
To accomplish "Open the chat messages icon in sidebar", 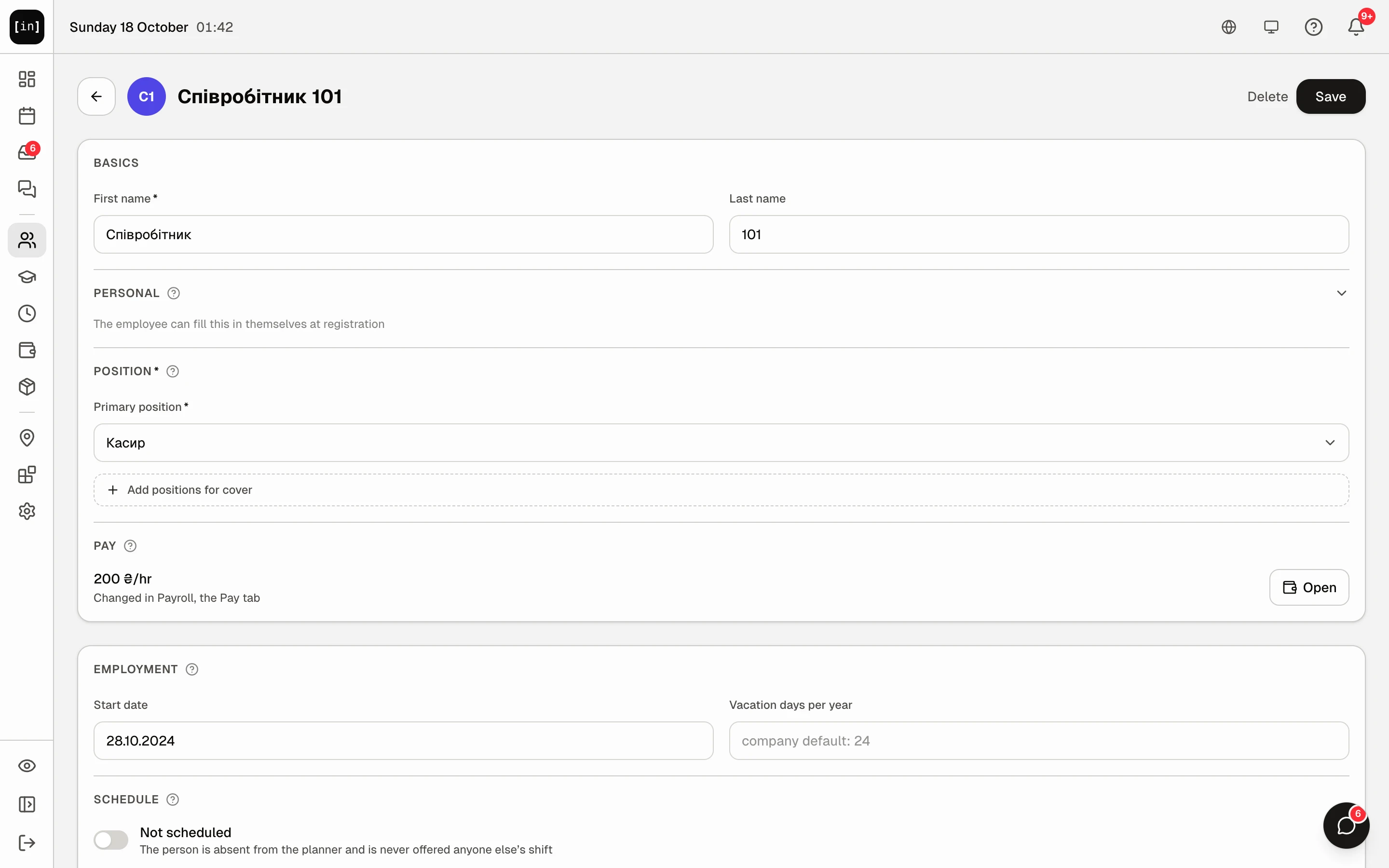I will coord(27,189).
